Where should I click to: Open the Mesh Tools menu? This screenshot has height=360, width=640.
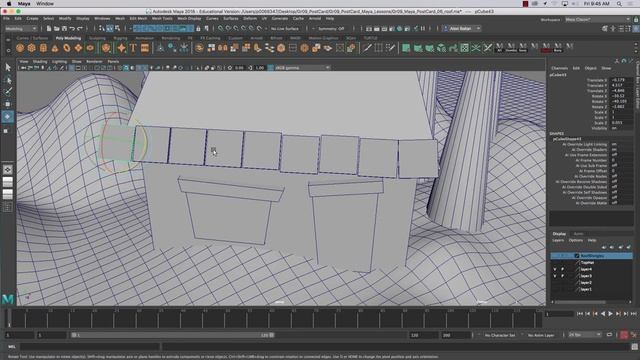162,18
